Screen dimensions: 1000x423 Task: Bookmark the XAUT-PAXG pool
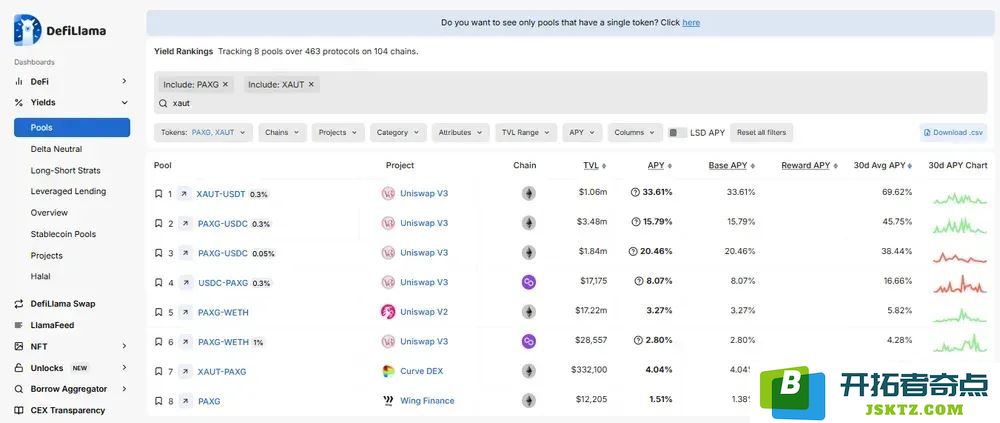[x=158, y=371]
